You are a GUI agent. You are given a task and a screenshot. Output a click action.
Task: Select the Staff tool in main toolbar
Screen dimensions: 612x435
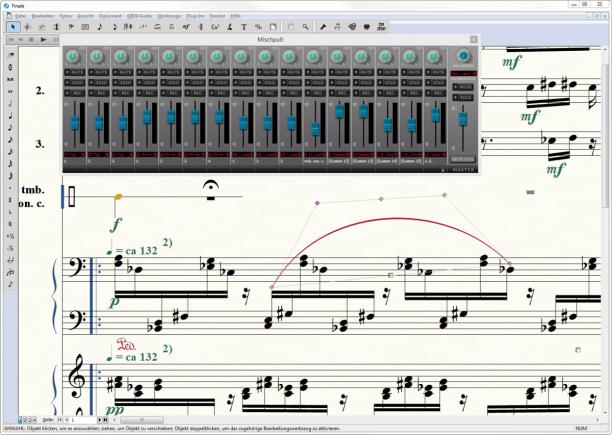(x=27, y=27)
